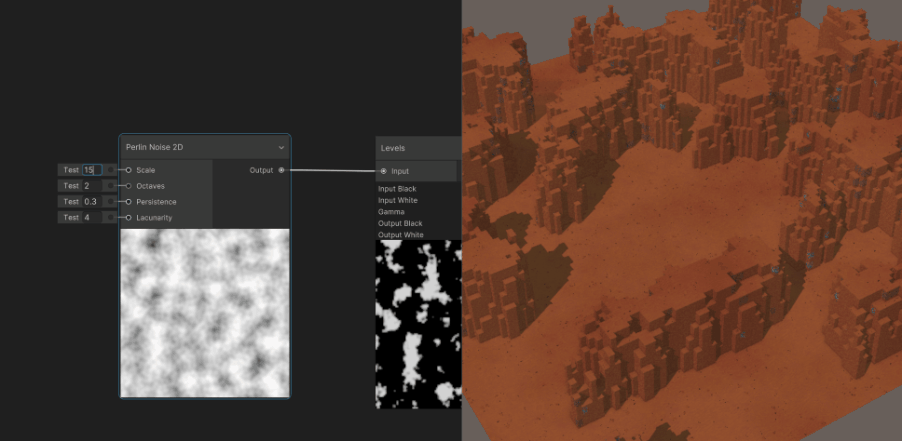This screenshot has width=902, height=441.
Task: Select the Output Black property
Action: (x=400, y=224)
